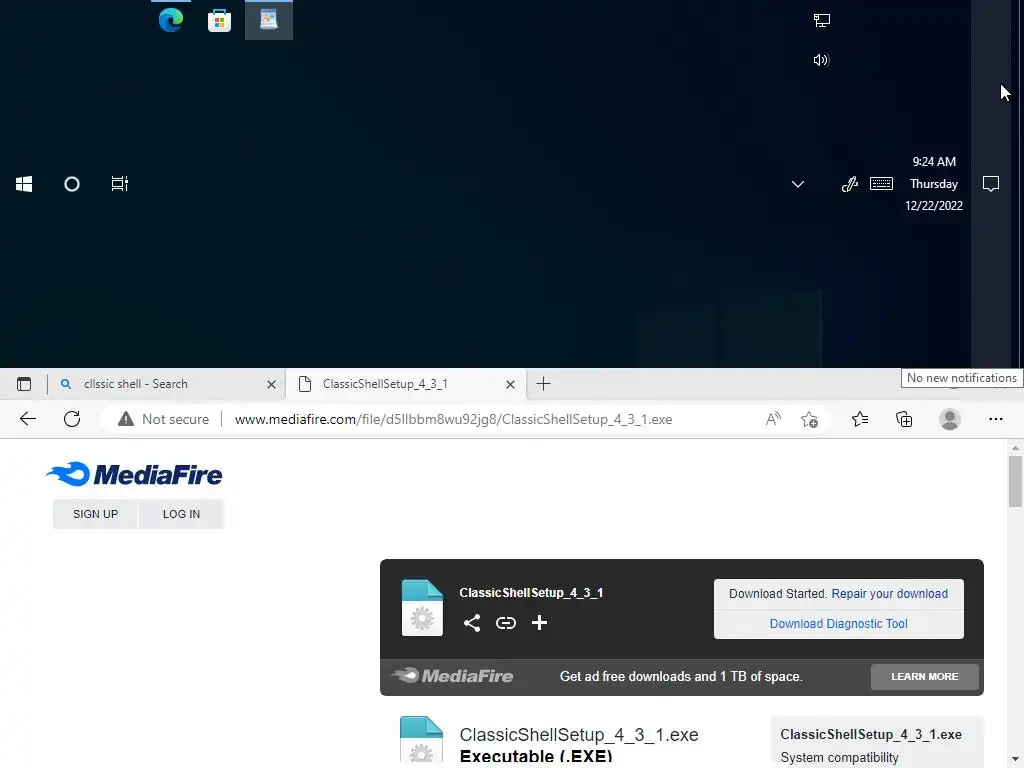Open the tab actions menu icon
Viewport: 1024px width, 768px height.
coord(24,384)
